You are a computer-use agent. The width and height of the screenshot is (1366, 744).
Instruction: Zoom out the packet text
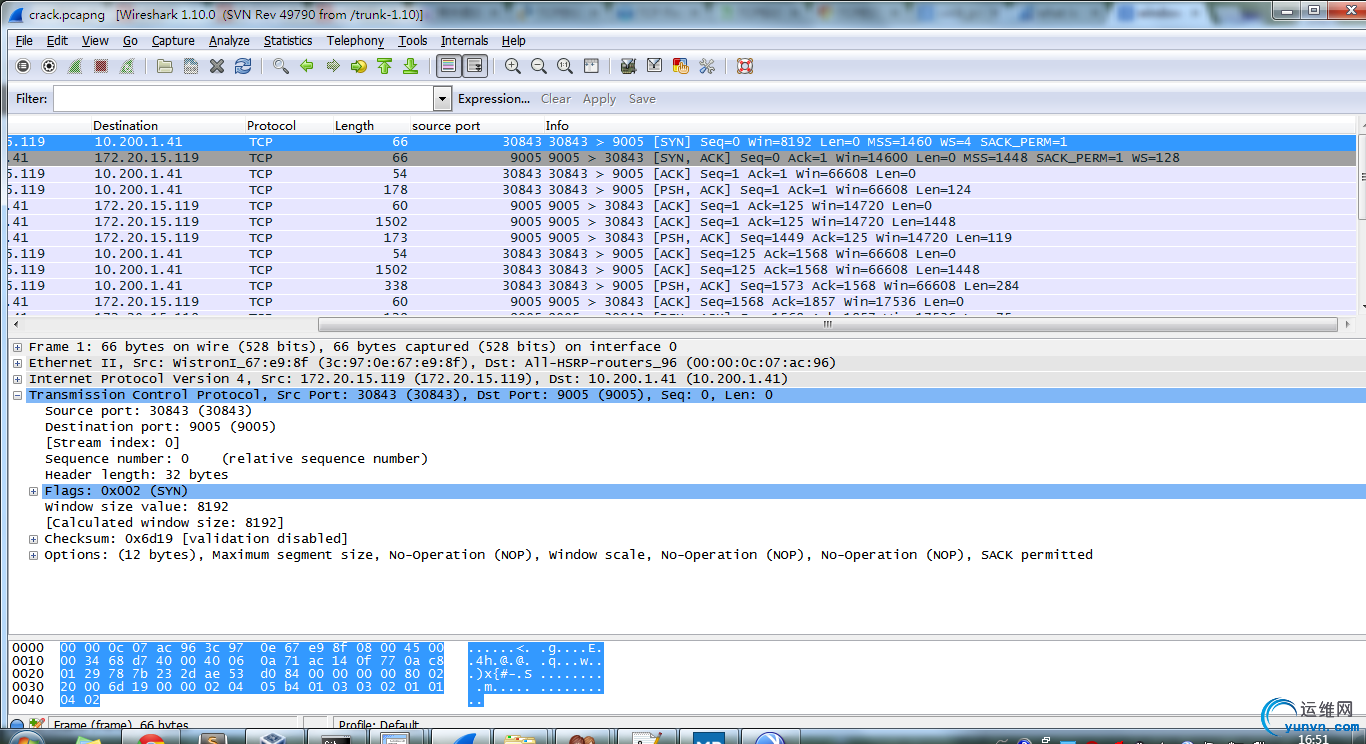(x=539, y=66)
